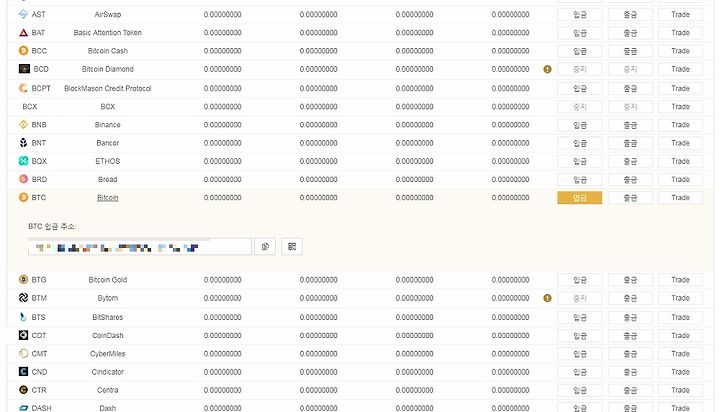Click the suspended deposit (중지) button for BTM
Screen dimensions: 720x412
pyautogui.click(x=579, y=299)
